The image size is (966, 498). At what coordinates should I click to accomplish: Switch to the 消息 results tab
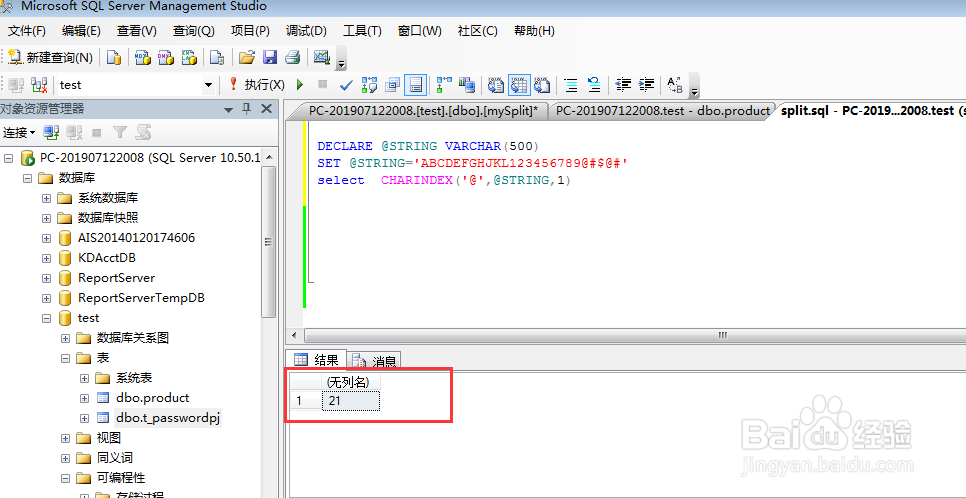pyautogui.click(x=374, y=361)
